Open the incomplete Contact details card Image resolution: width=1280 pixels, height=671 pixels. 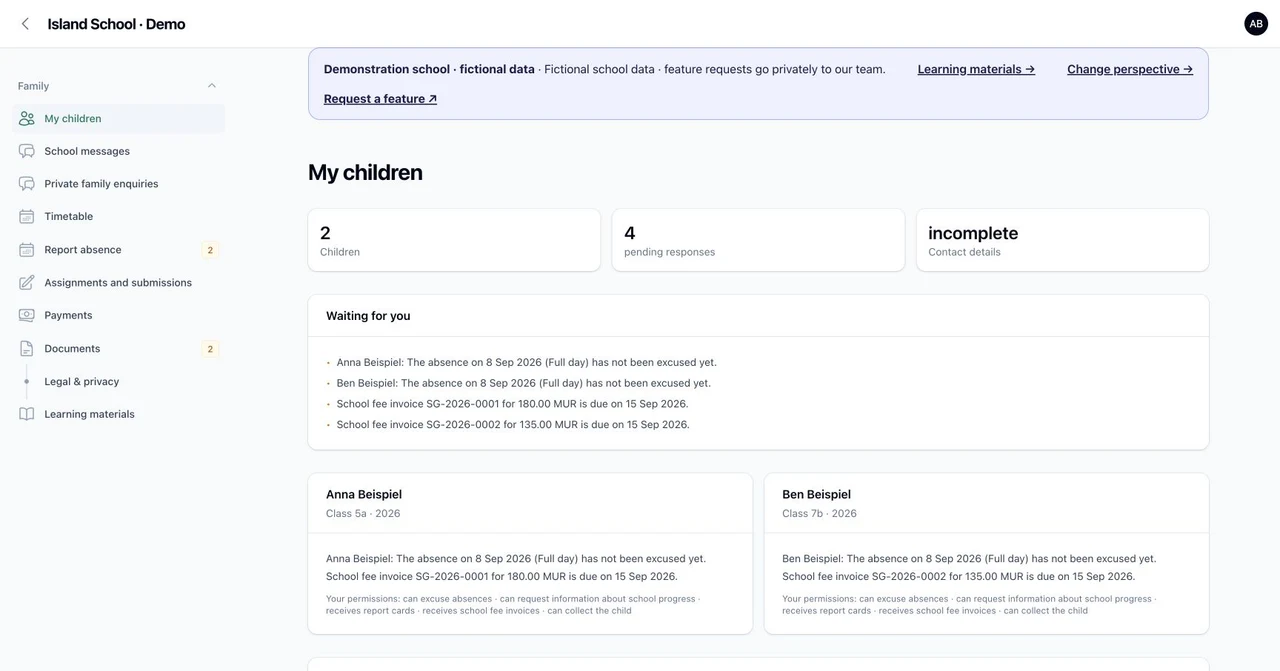pos(1062,240)
